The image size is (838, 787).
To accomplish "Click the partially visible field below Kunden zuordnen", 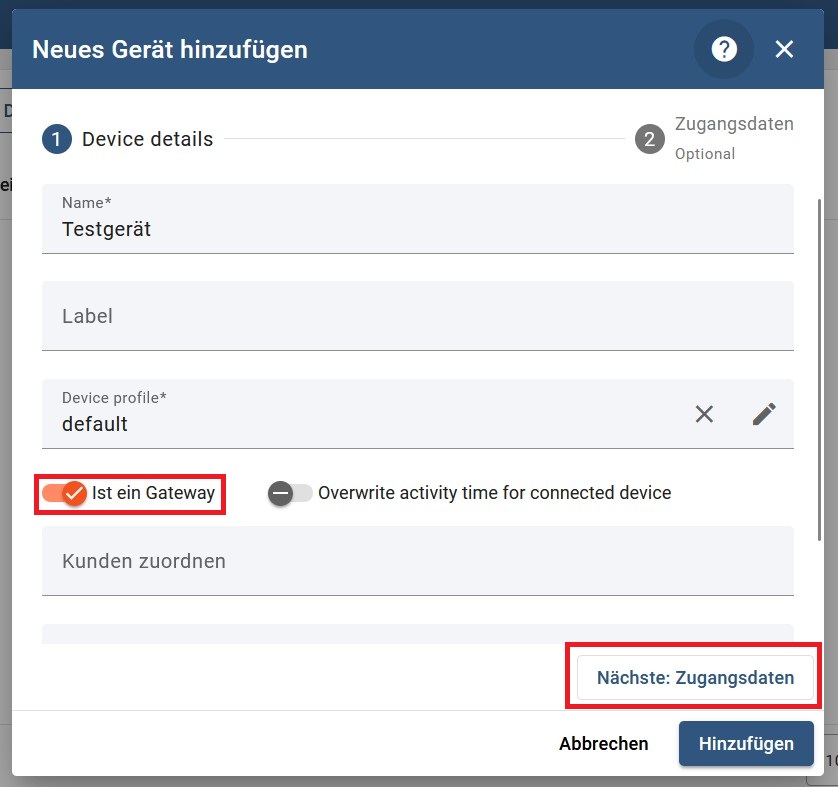I will point(417,634).
